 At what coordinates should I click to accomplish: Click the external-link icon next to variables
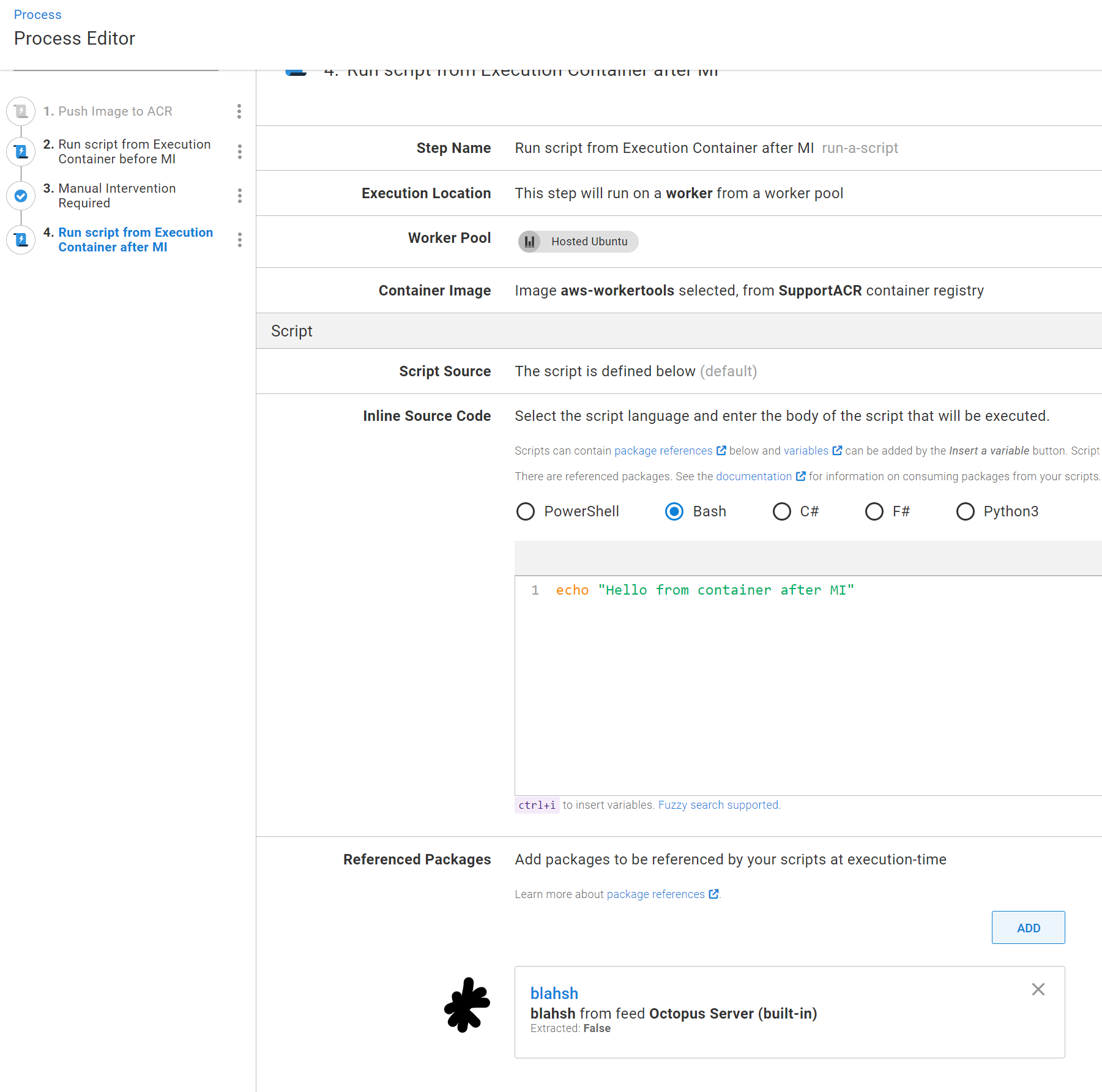pos(838,450)
